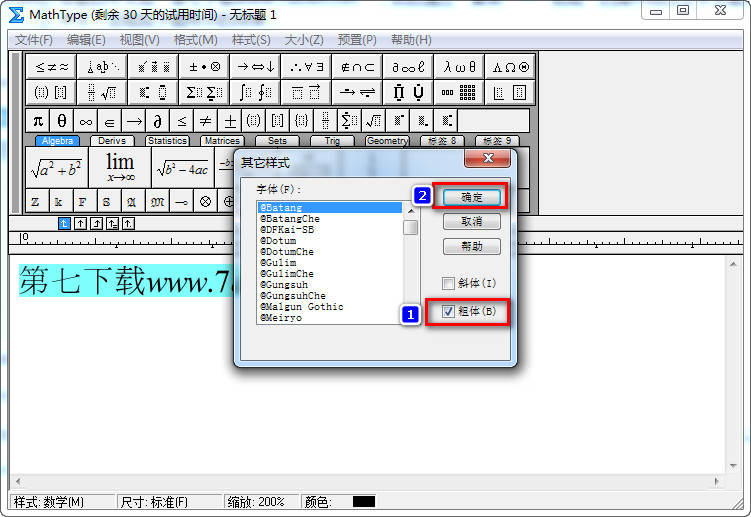Click the 取消 button in 其它样式 dialog
This screenshot has height=517, width=751.
pyautogui.click(x=472, y=221)
